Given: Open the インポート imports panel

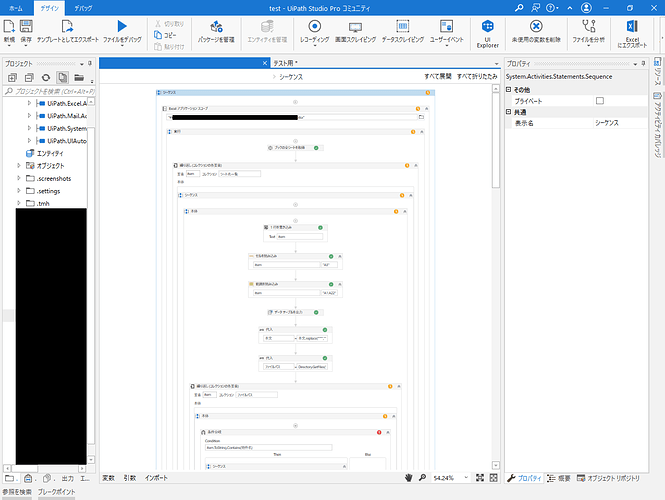Looking at the screenshot, I should tap(156, 478).
